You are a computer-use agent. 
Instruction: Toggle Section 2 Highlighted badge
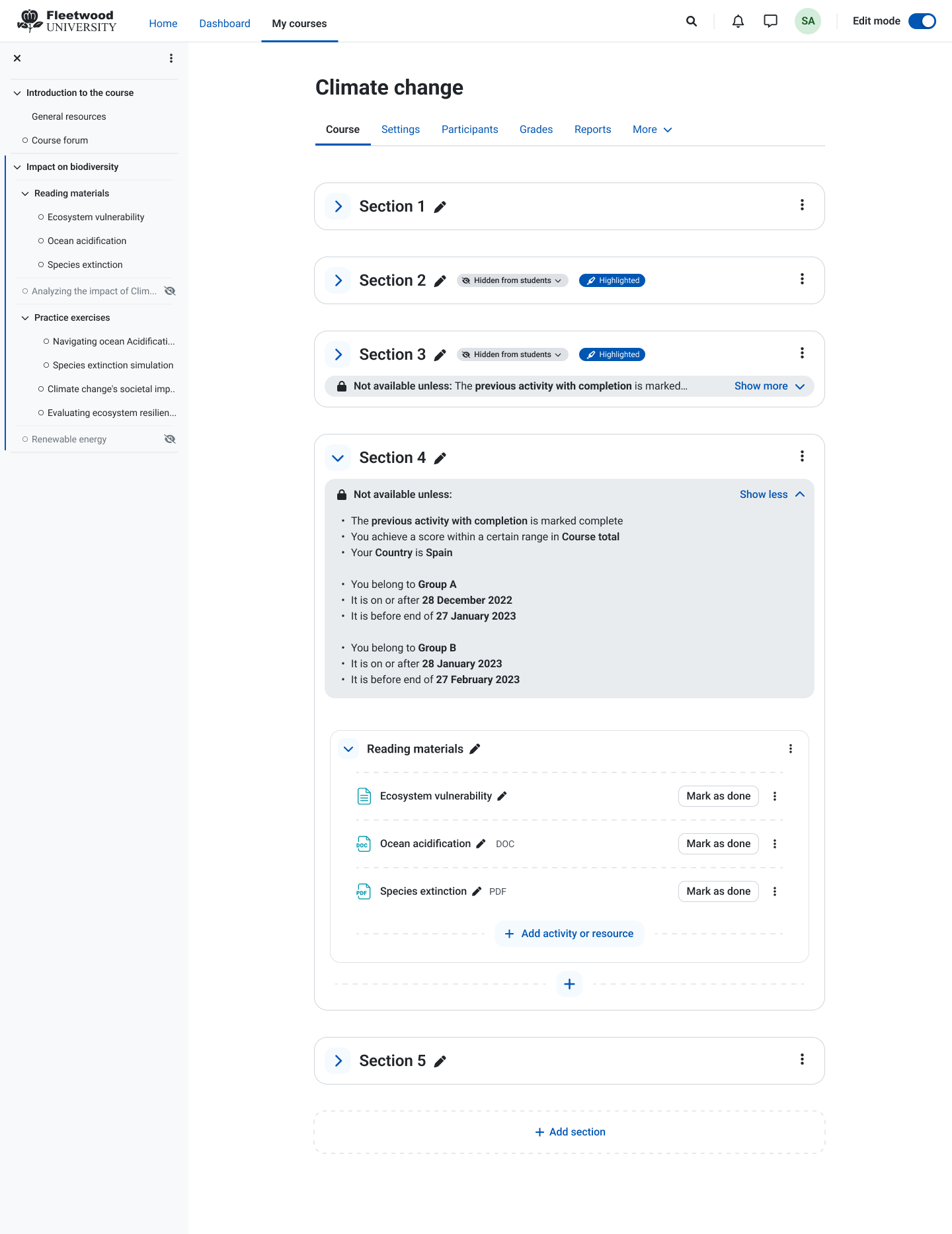coord(612,280)
